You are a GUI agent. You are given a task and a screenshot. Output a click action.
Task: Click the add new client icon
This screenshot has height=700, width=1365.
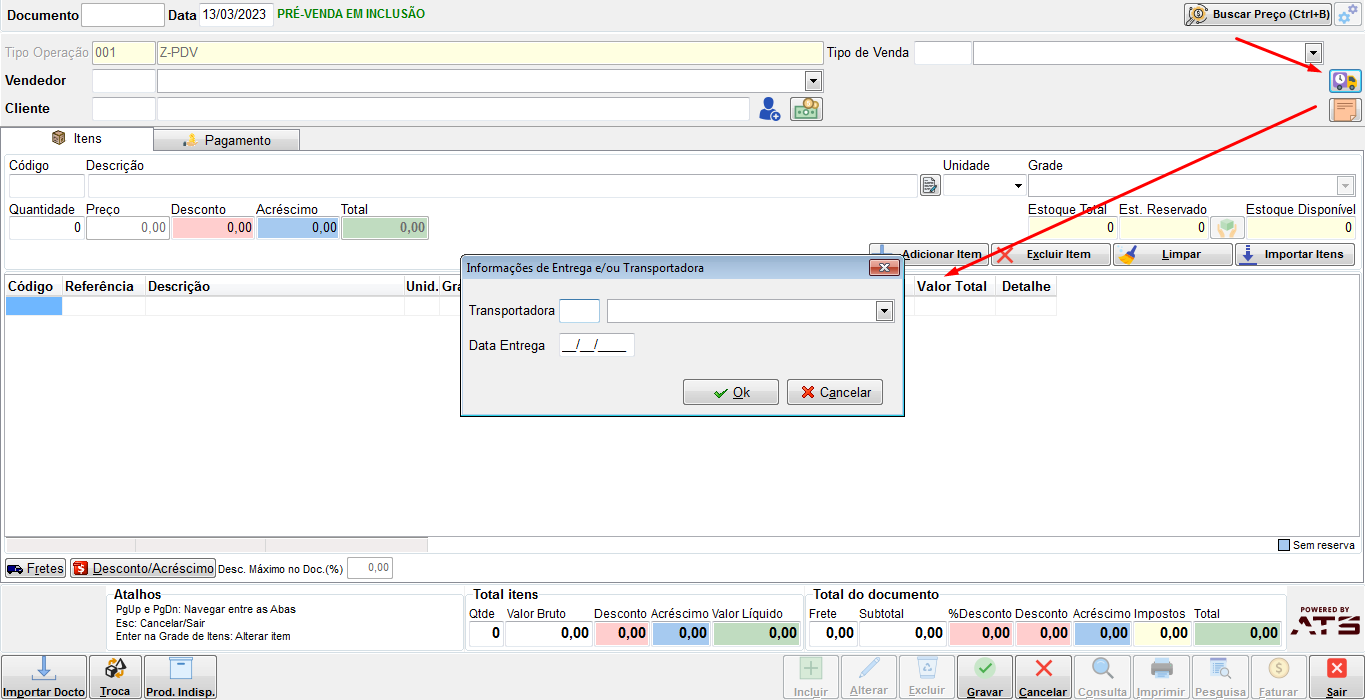[x=769, y=109]
